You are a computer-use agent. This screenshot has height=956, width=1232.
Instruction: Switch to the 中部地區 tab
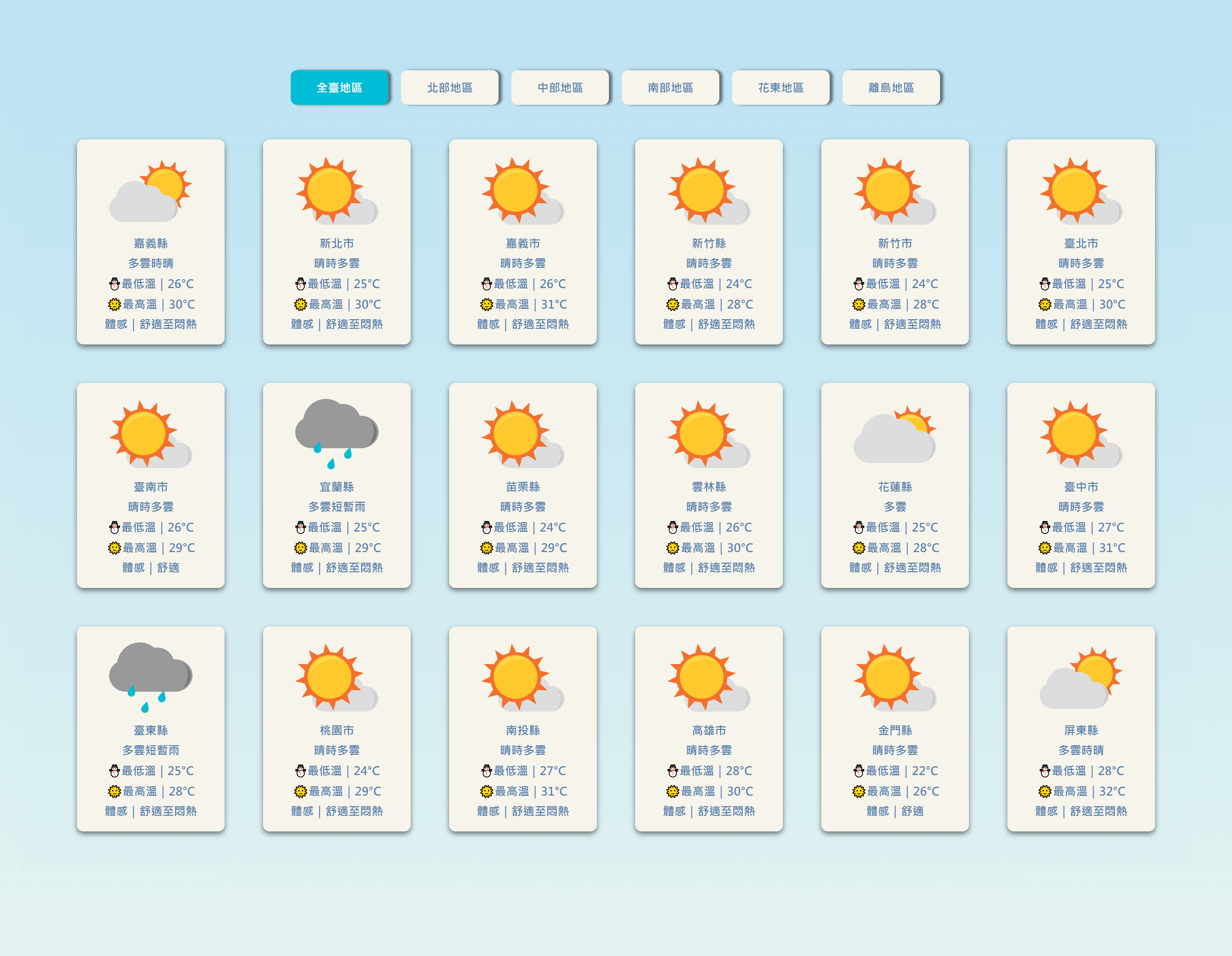tap(560, 88)
